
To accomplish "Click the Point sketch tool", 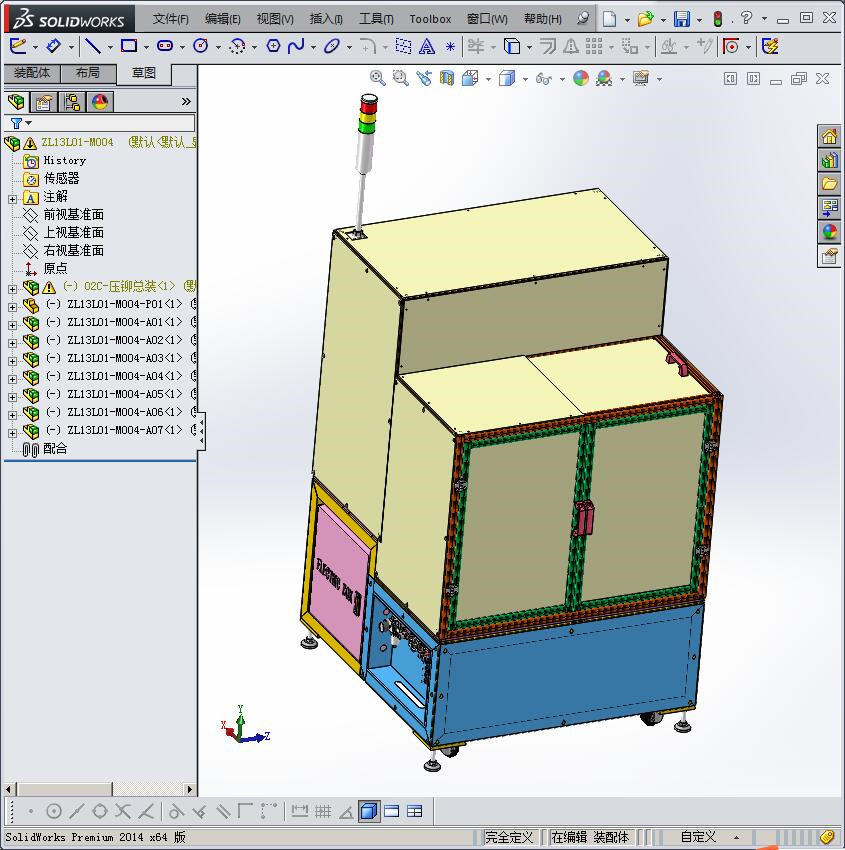I will [450, 47].
